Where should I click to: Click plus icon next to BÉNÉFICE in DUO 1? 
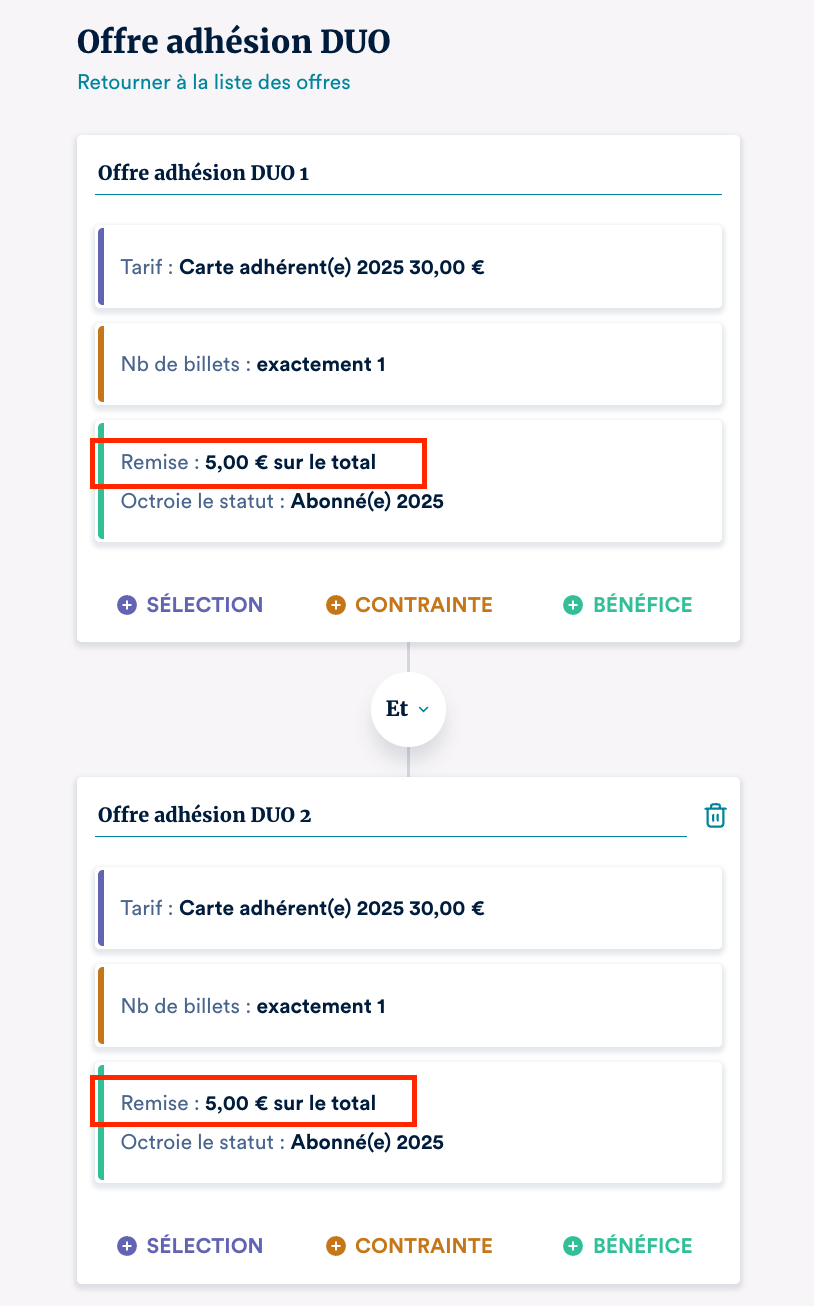[x=573, y=605]
